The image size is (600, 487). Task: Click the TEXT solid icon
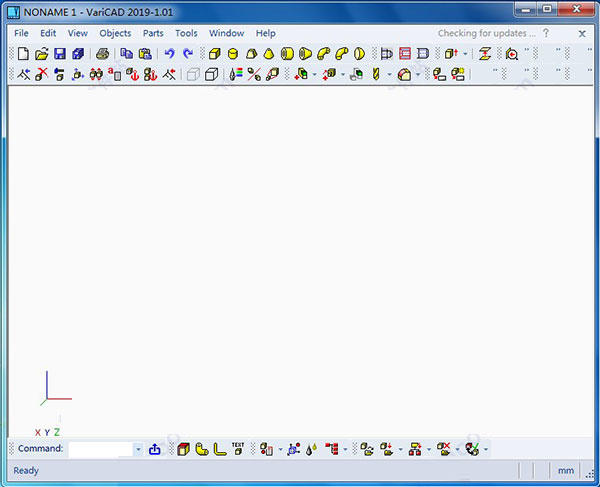coord(238,448)
